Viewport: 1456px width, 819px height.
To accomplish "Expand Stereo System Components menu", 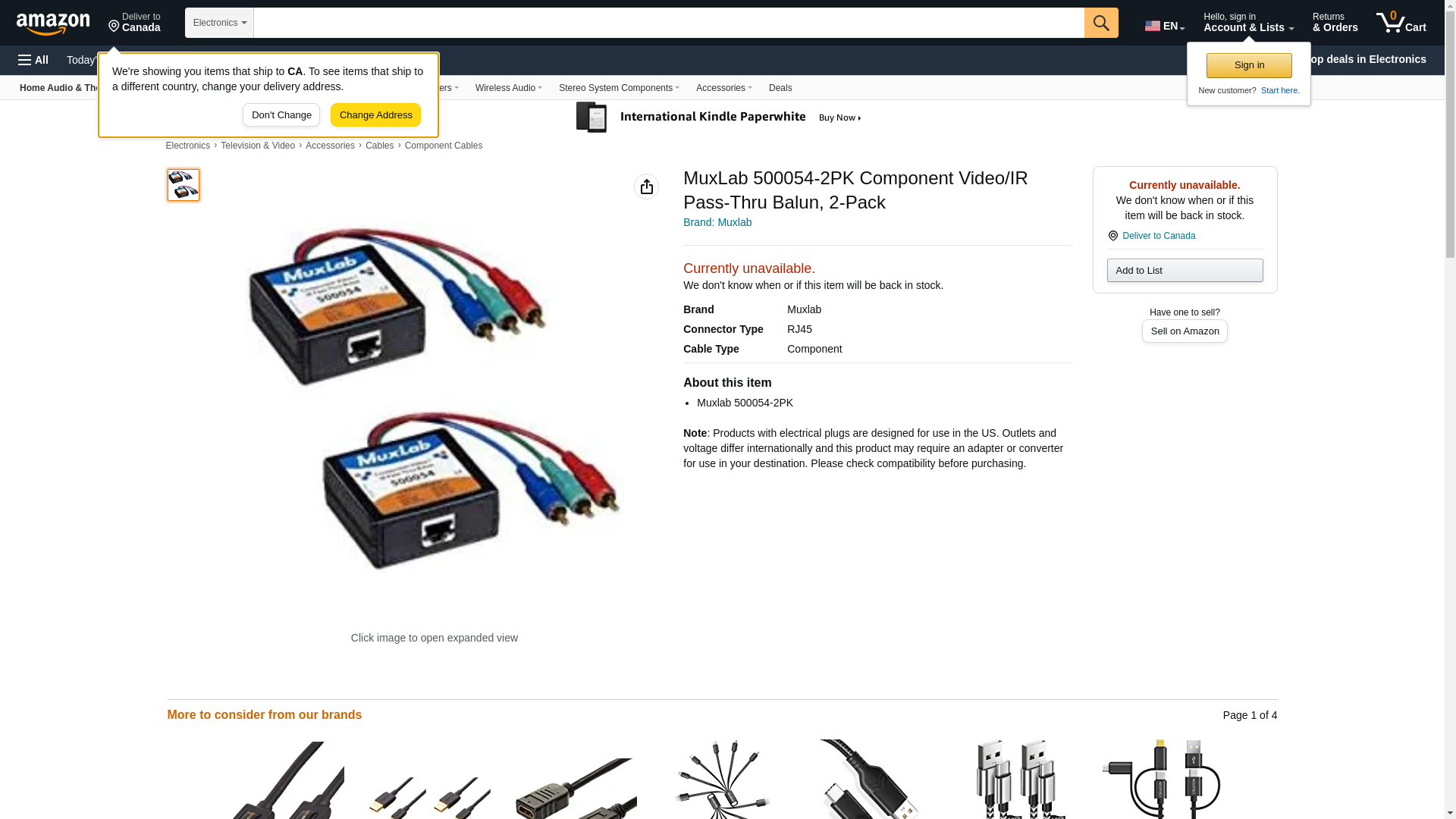I will (619, 88).
